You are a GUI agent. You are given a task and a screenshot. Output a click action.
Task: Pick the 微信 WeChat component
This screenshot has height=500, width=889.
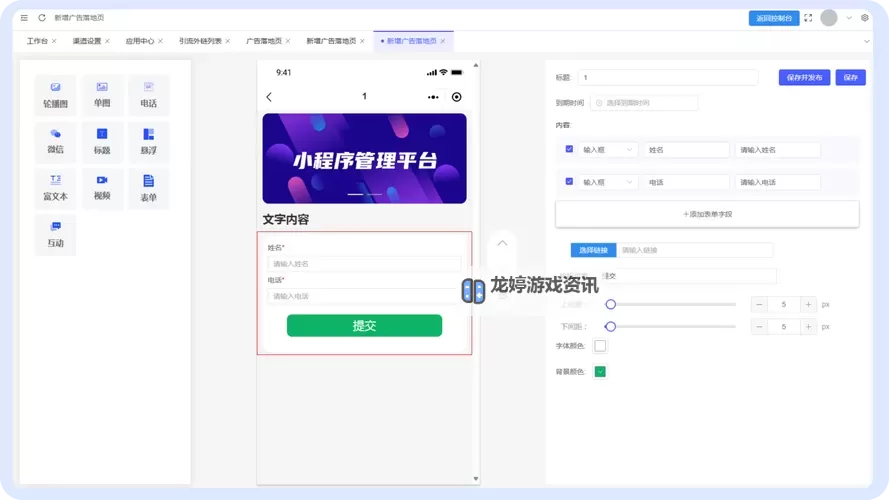[55, 141]
